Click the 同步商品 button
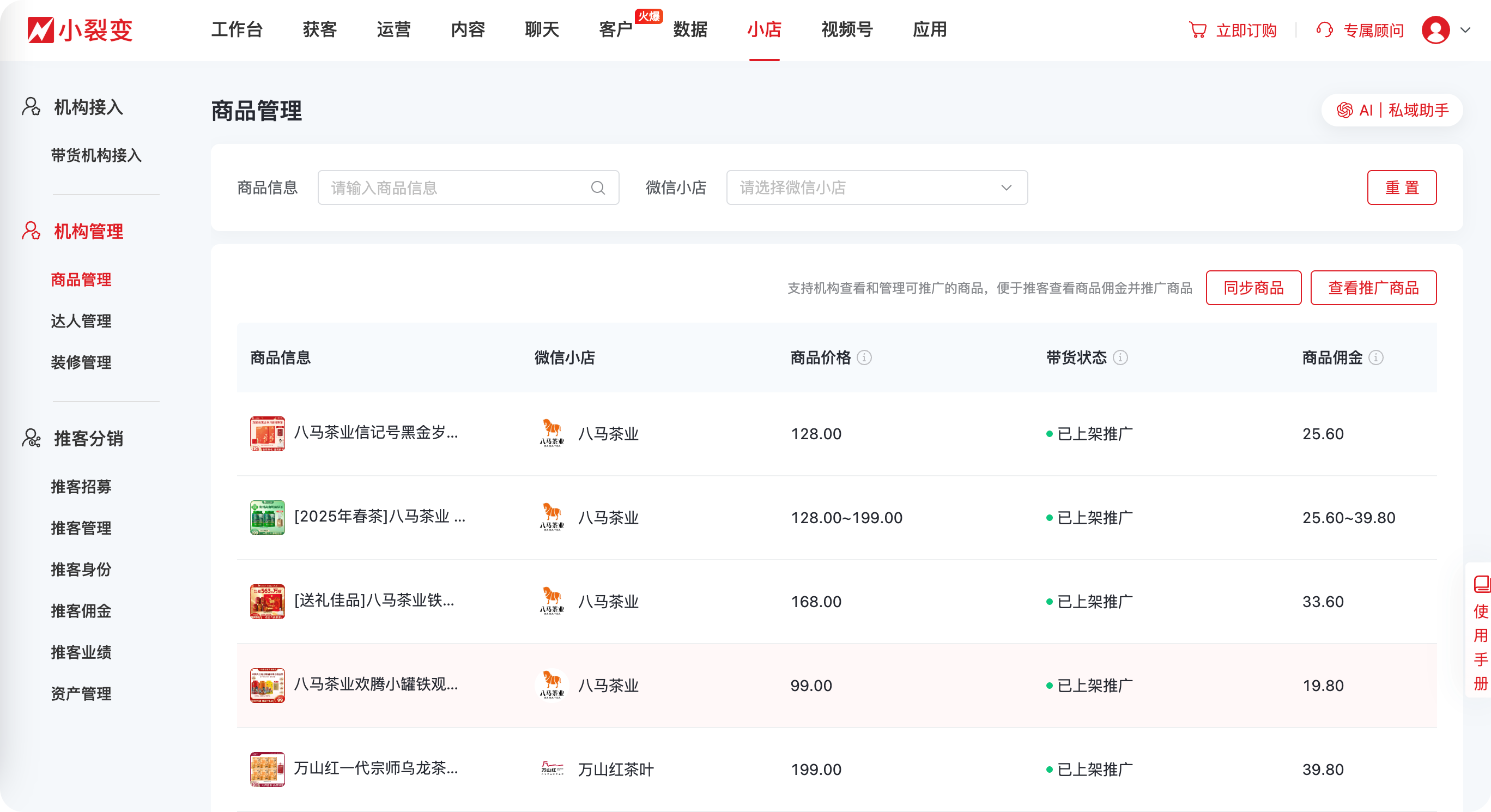The height and width of the screenshot is (812, 1491). pyautogui.click(x=1253, y=288)
